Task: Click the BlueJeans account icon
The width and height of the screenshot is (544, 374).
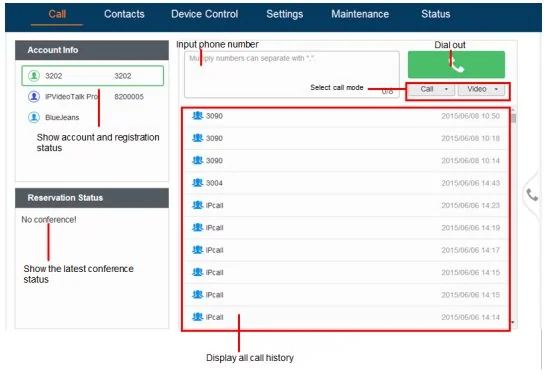Action: click(34, 117)
